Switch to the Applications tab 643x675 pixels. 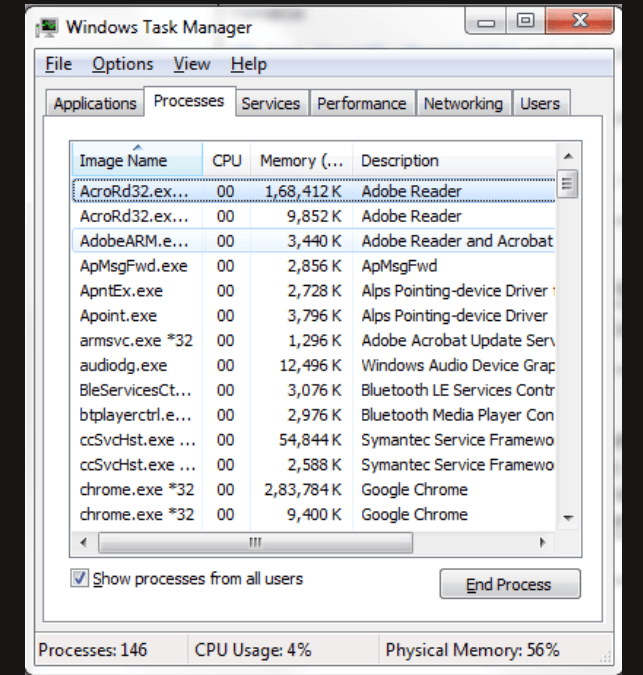click(95, 103)
